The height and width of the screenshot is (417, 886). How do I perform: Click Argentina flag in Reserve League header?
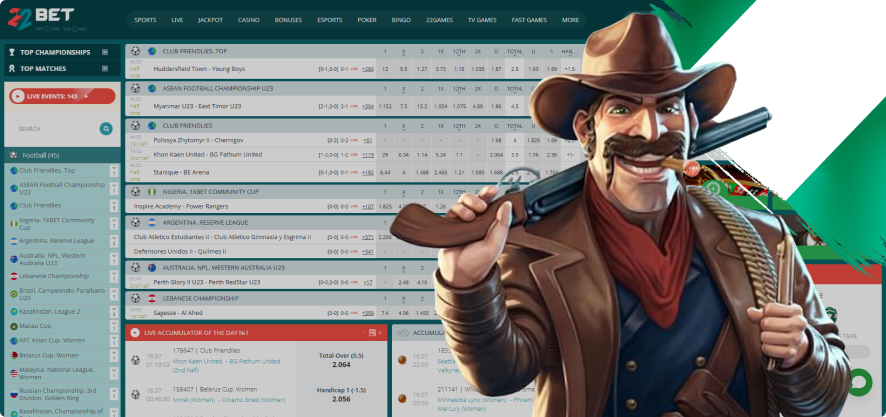tap(152, 222)
